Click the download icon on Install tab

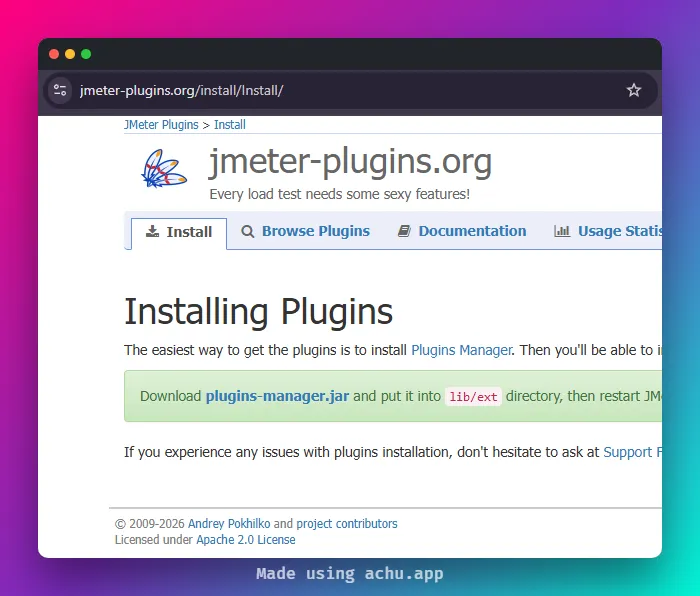pyautogui.click(x=152, y=231)
